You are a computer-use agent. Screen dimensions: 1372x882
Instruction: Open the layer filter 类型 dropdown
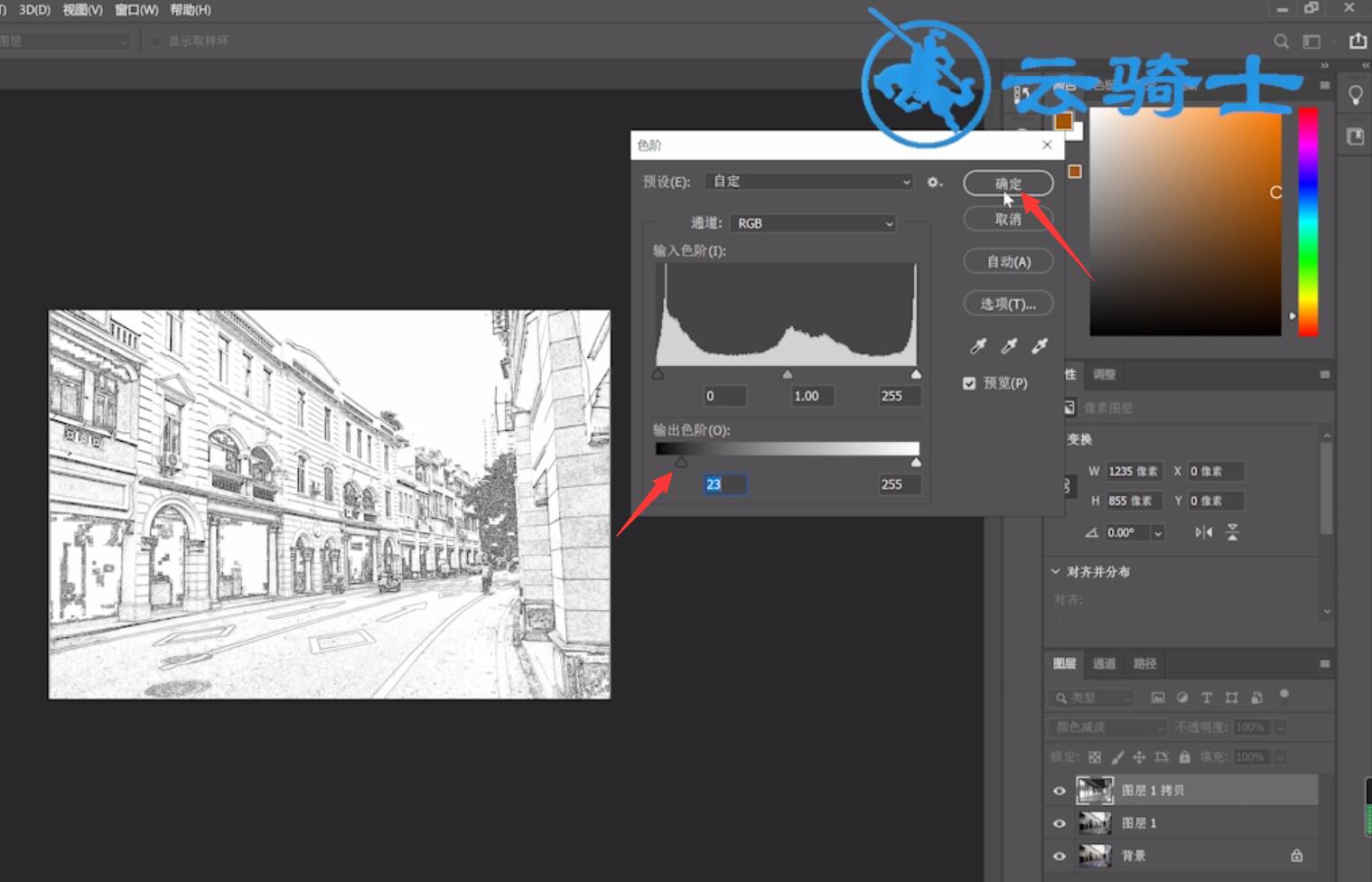tap(1092, 698)
